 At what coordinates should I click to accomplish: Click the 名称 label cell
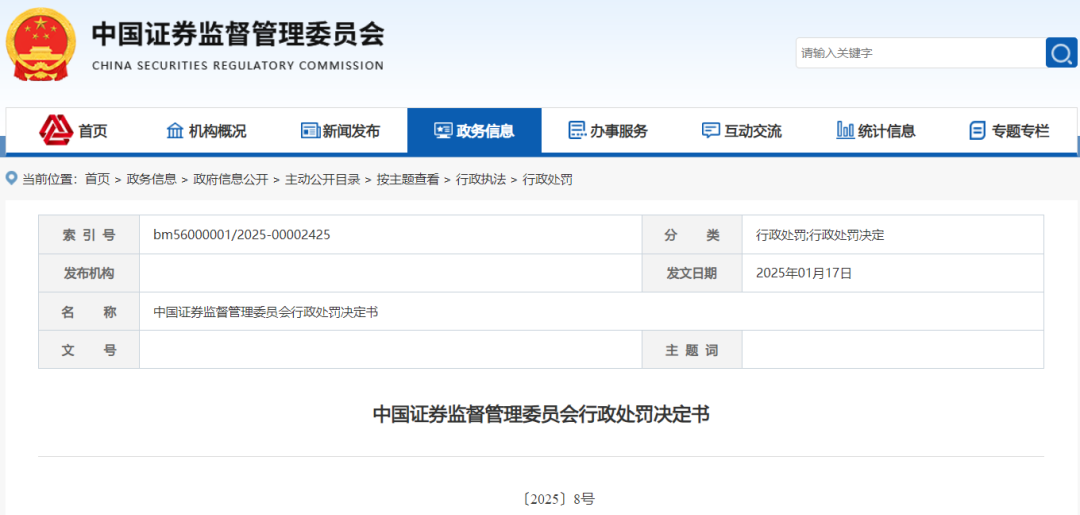pos(89,312)
